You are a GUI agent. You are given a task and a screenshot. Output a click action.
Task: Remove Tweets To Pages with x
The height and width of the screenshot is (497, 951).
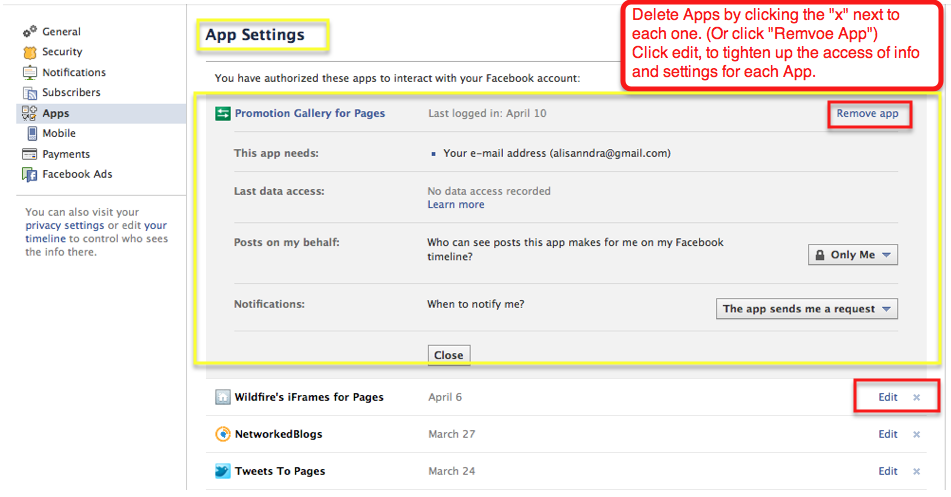[916, 472]
